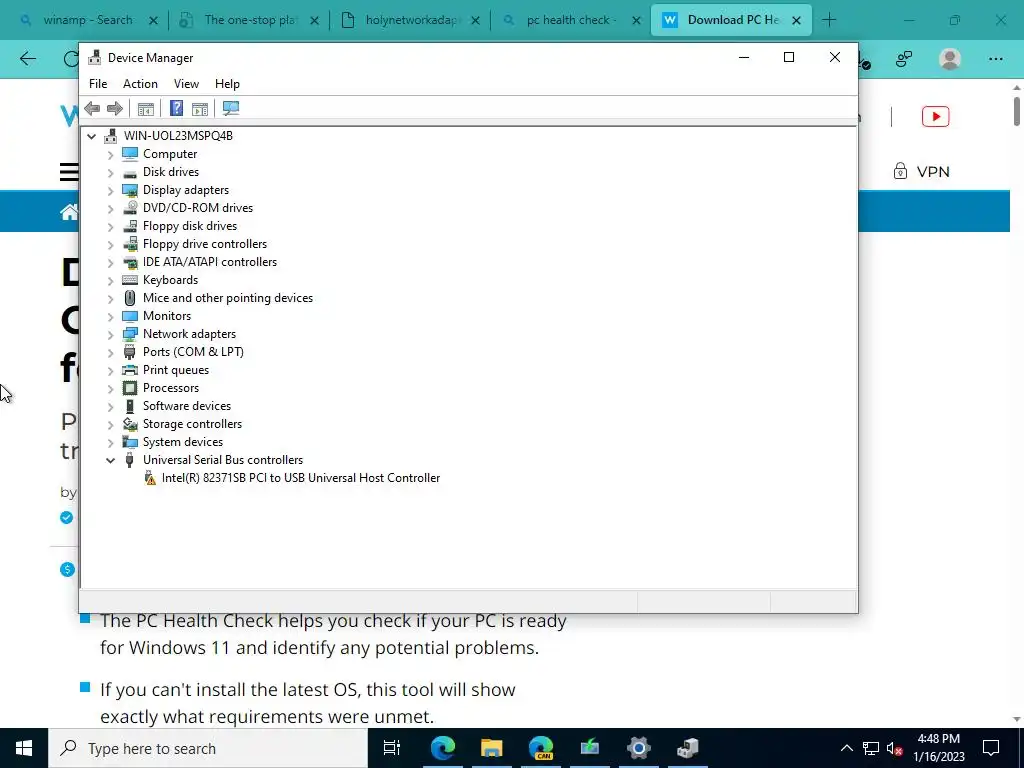Select the Processors icon

(x=130, y=388)
